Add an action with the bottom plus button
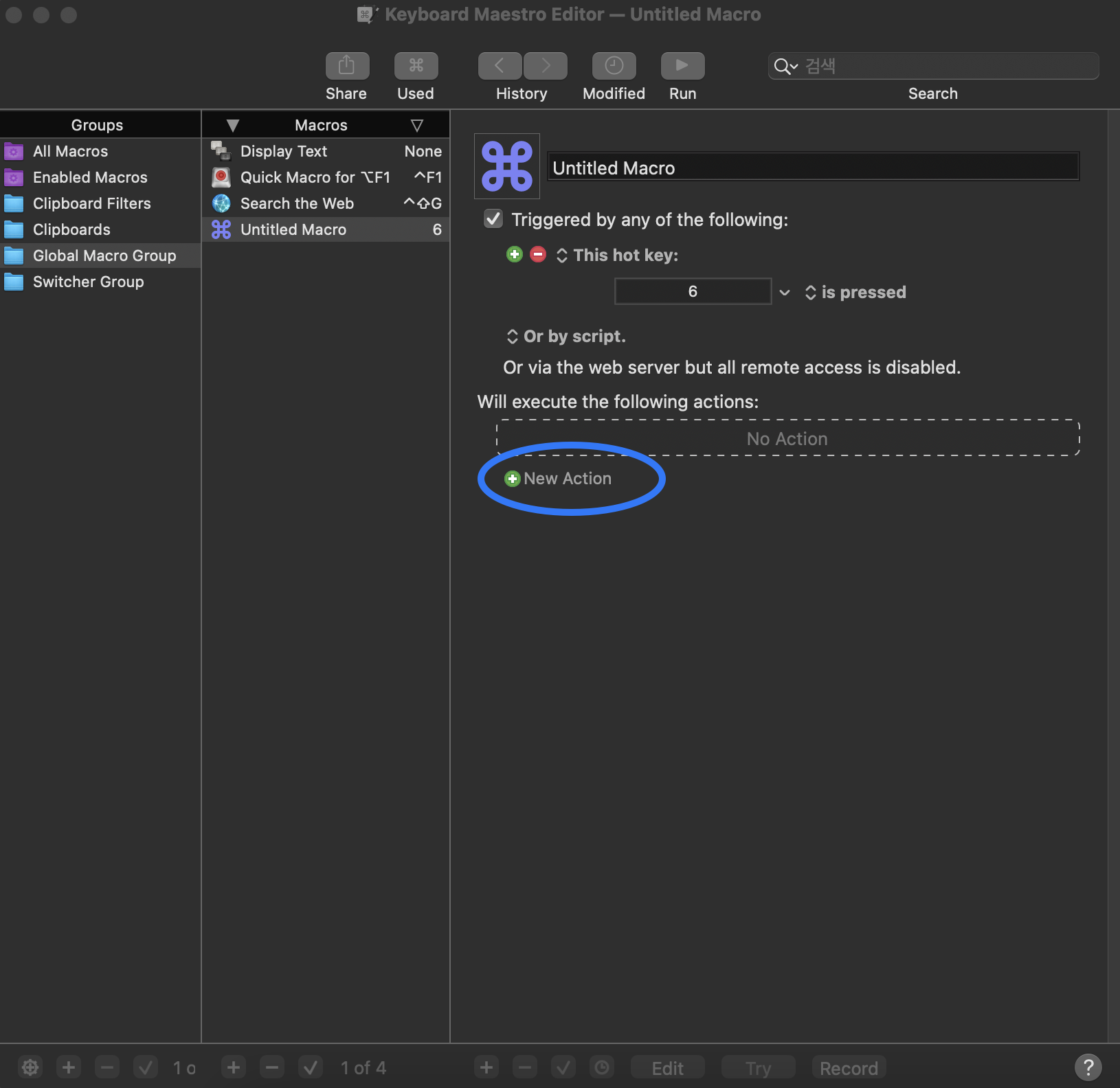This screenshot has width=1120, height=1088. click(486, 1067)
